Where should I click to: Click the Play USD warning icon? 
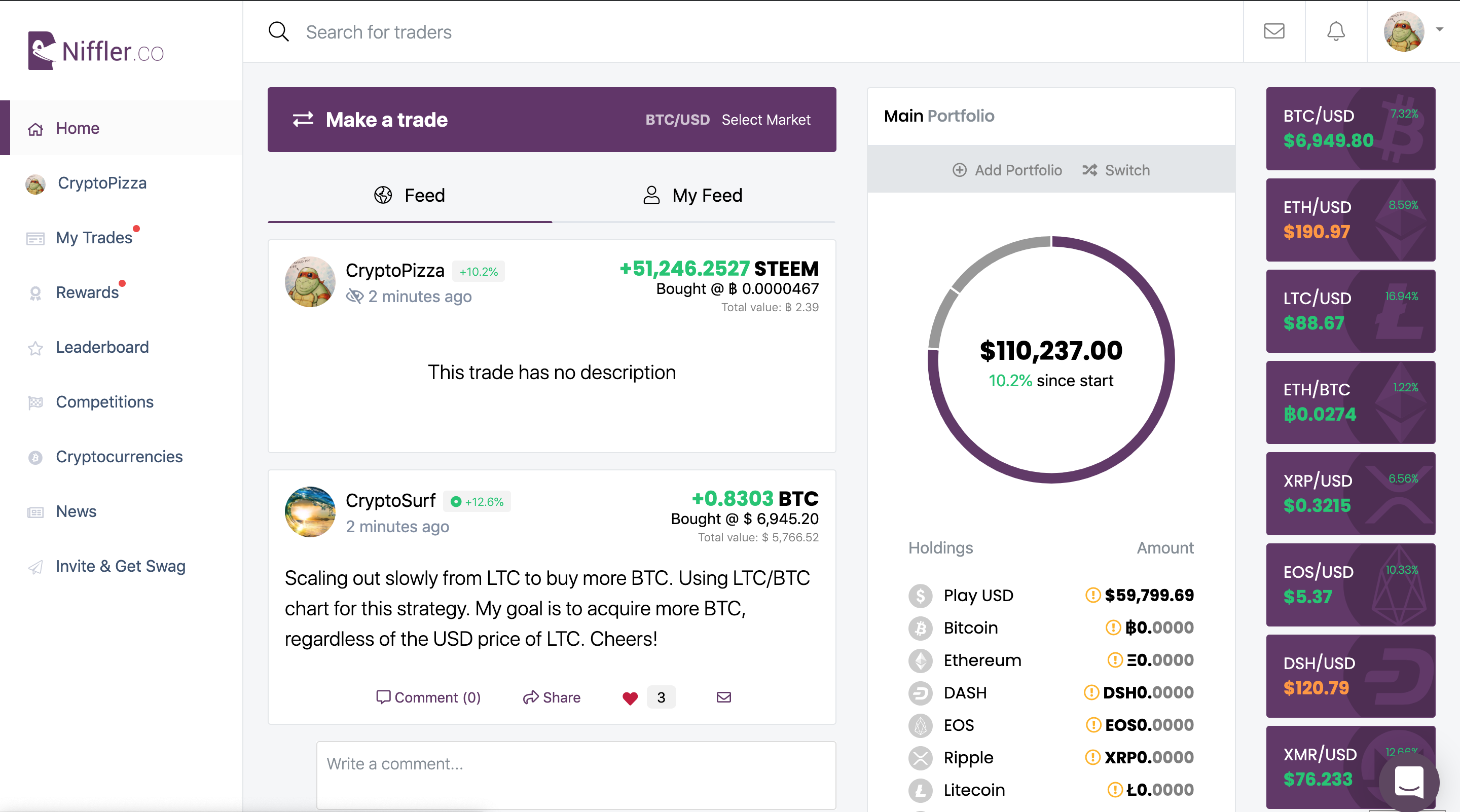pyautogui.click(x=1092, y=595)
